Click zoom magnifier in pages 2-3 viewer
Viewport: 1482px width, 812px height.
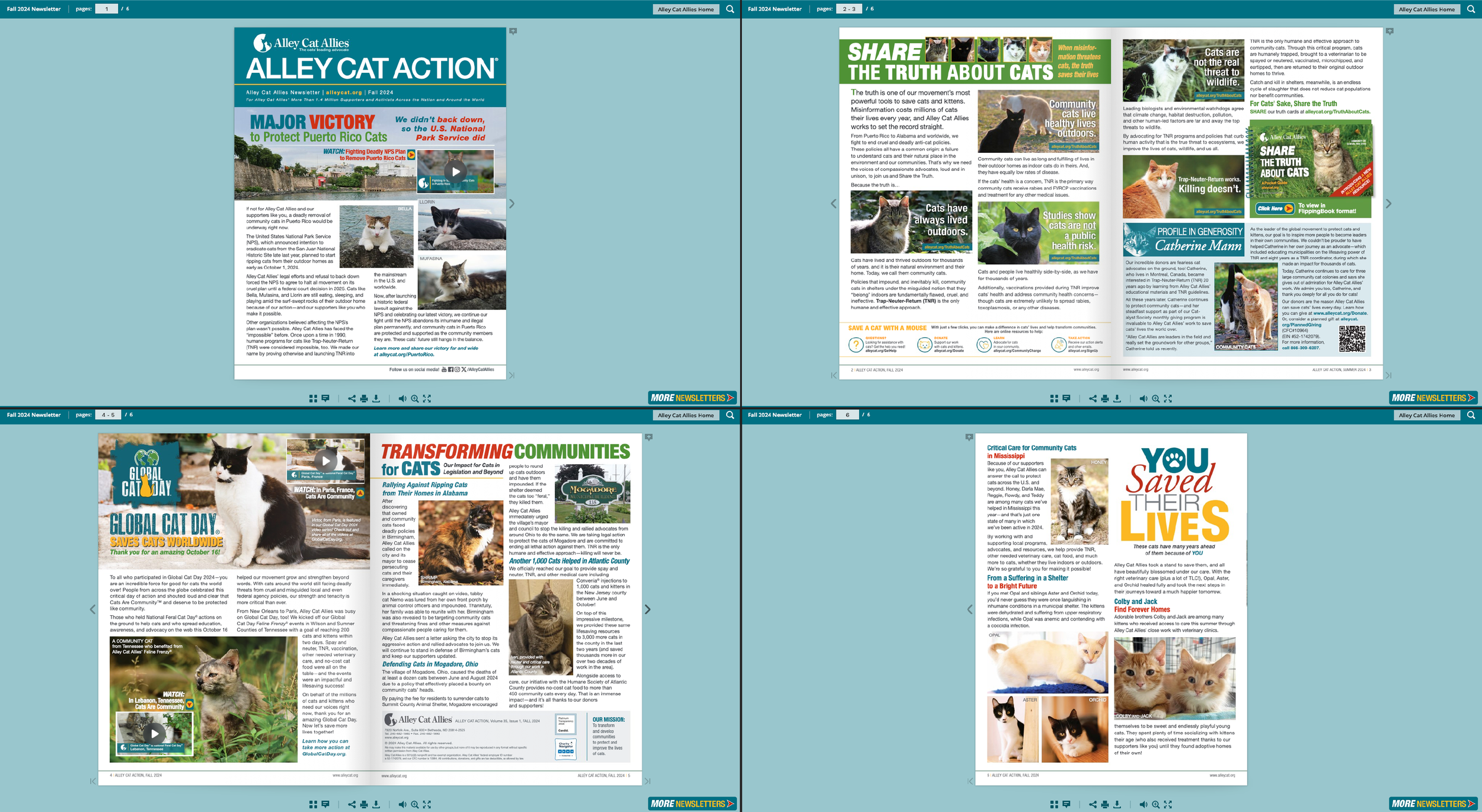pyautogui.click(x=1155, y=398)
